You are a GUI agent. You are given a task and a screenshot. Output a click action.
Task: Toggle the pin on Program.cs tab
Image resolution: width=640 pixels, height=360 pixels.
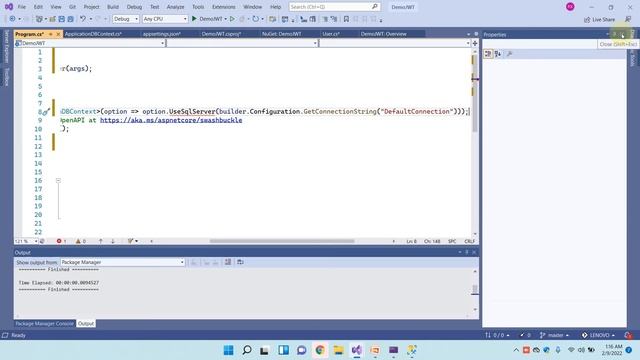51,34
